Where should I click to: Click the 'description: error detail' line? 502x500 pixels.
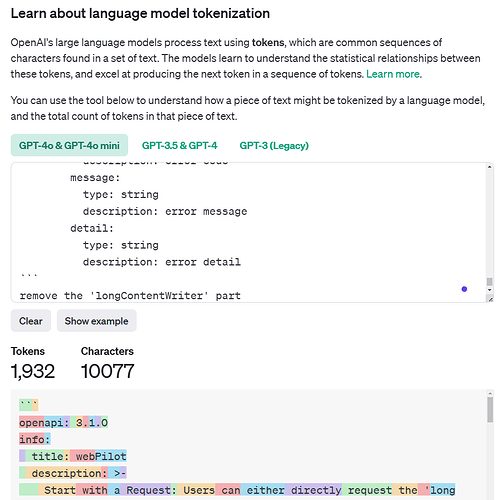[x=162, y=262]
